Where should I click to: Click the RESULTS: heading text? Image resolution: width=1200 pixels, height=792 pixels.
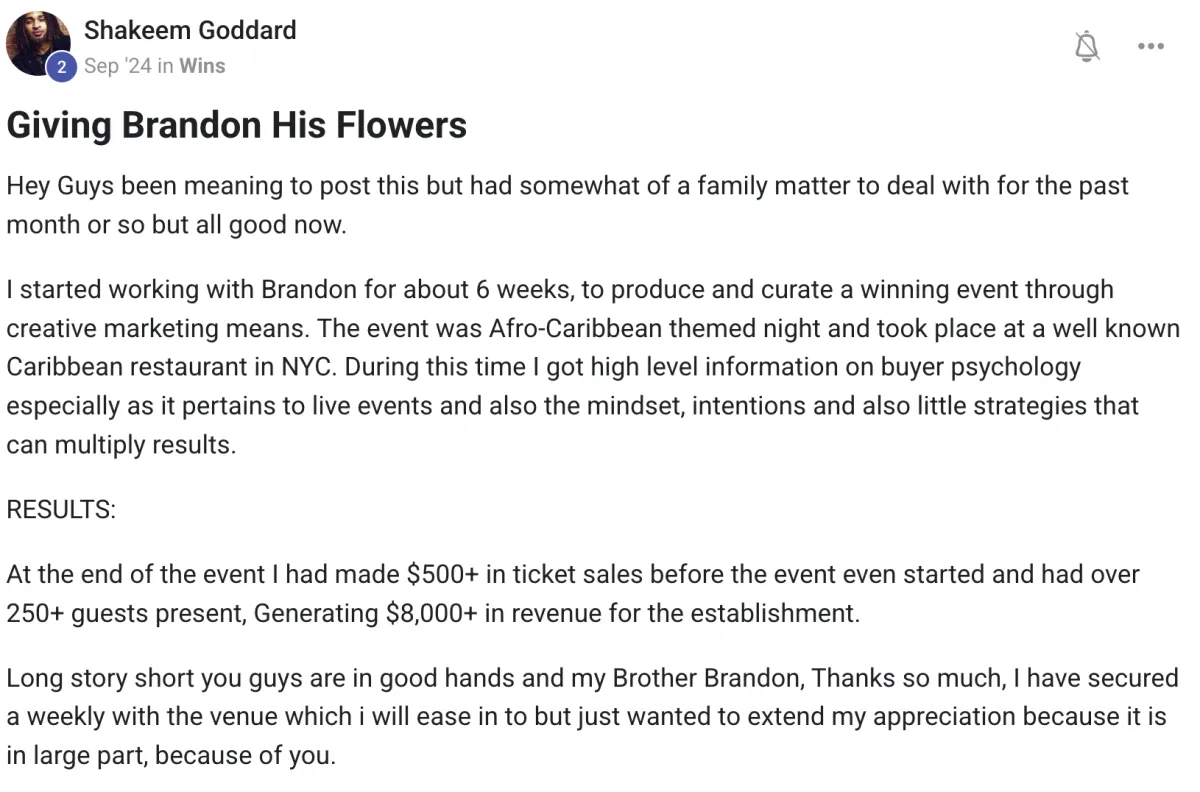tap(61, 509)
